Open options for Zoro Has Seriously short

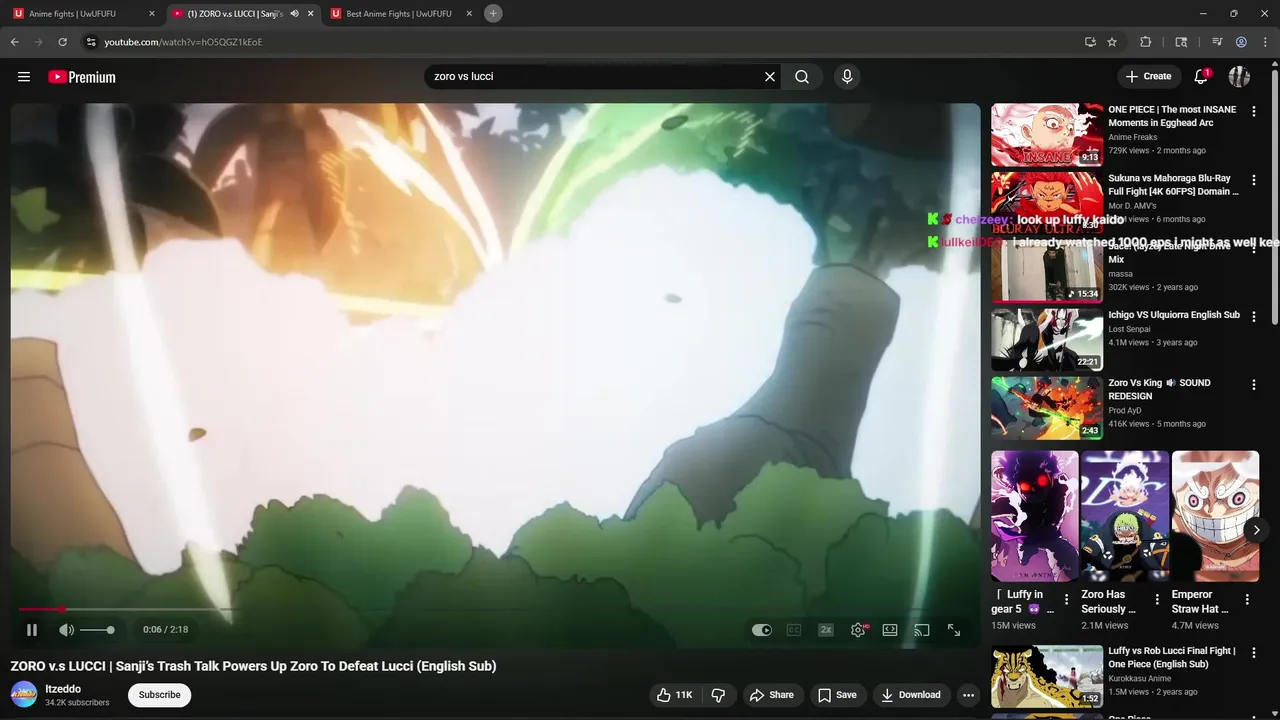[x=1157, y=600]
